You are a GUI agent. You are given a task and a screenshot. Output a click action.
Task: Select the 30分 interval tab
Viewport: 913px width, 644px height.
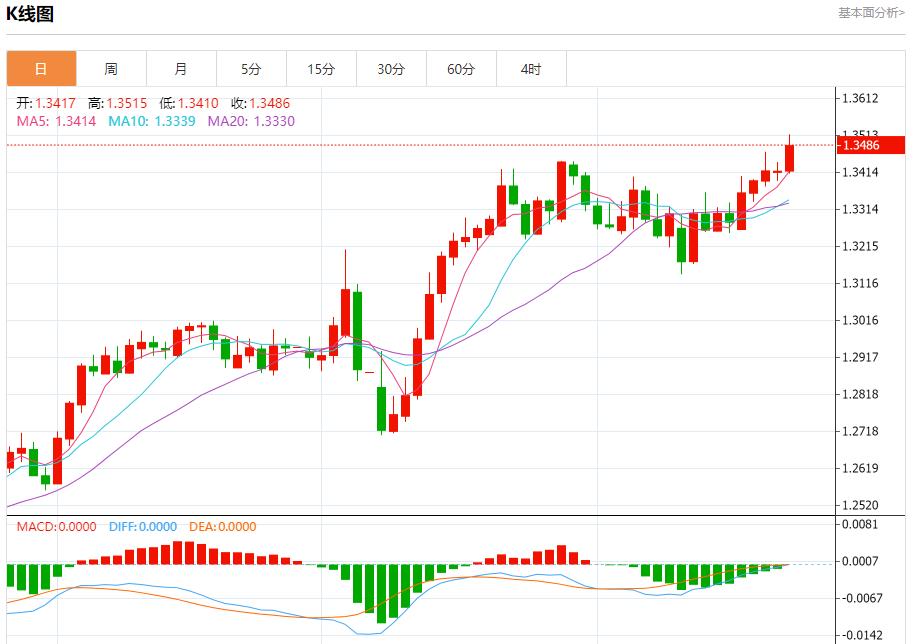[391, 69]
